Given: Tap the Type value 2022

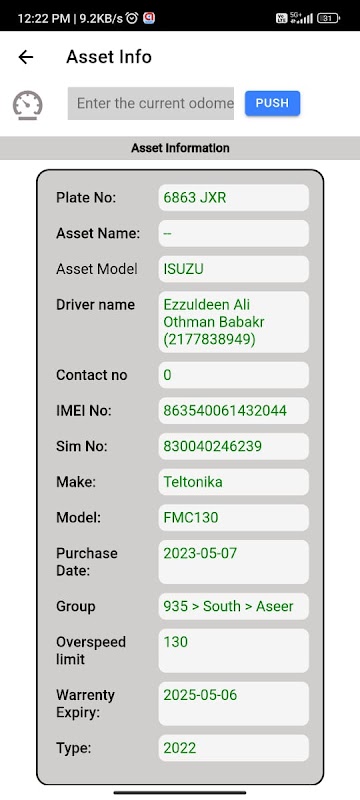Looking at the screenshot, I should [x=234, y=748].
